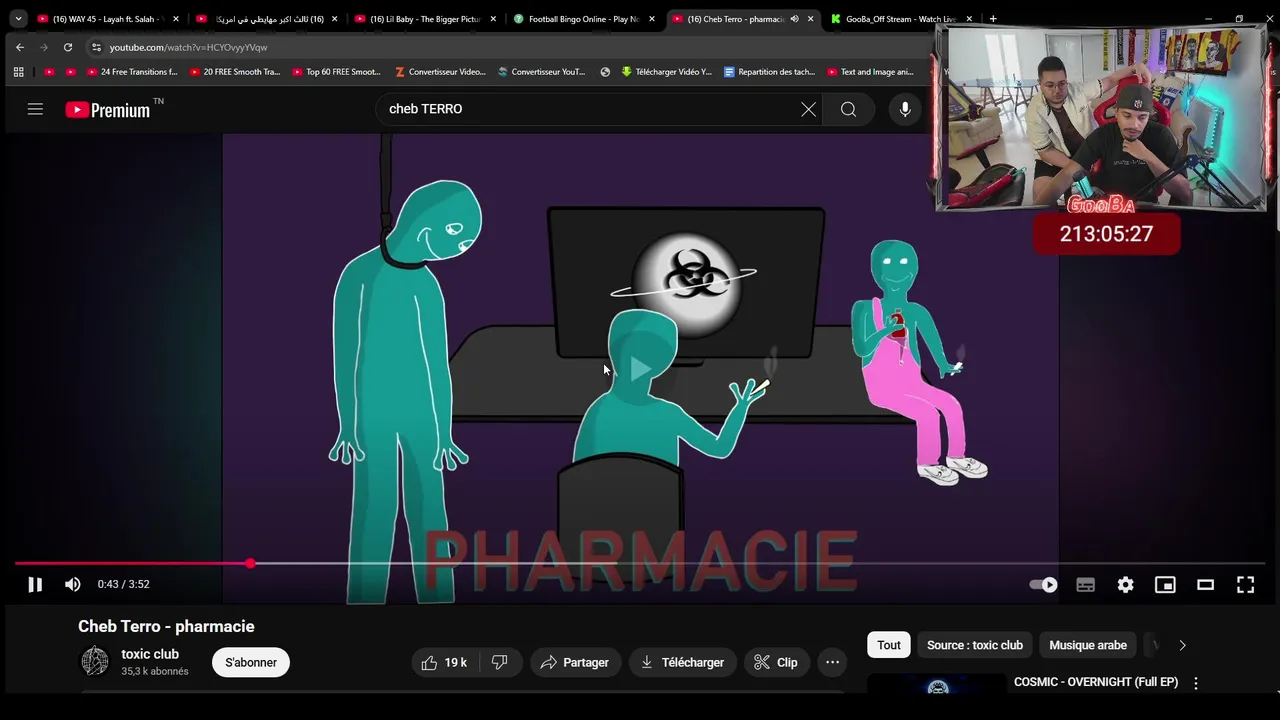Close the Football Bingo Online tab
The image size is (1280, 720).
click(652, 19)
